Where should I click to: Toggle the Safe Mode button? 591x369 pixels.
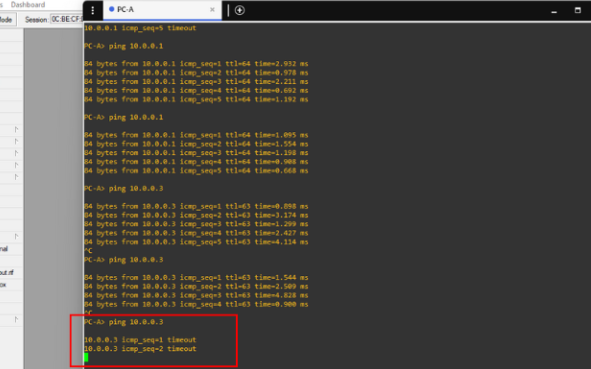click(x=7, y=20)
